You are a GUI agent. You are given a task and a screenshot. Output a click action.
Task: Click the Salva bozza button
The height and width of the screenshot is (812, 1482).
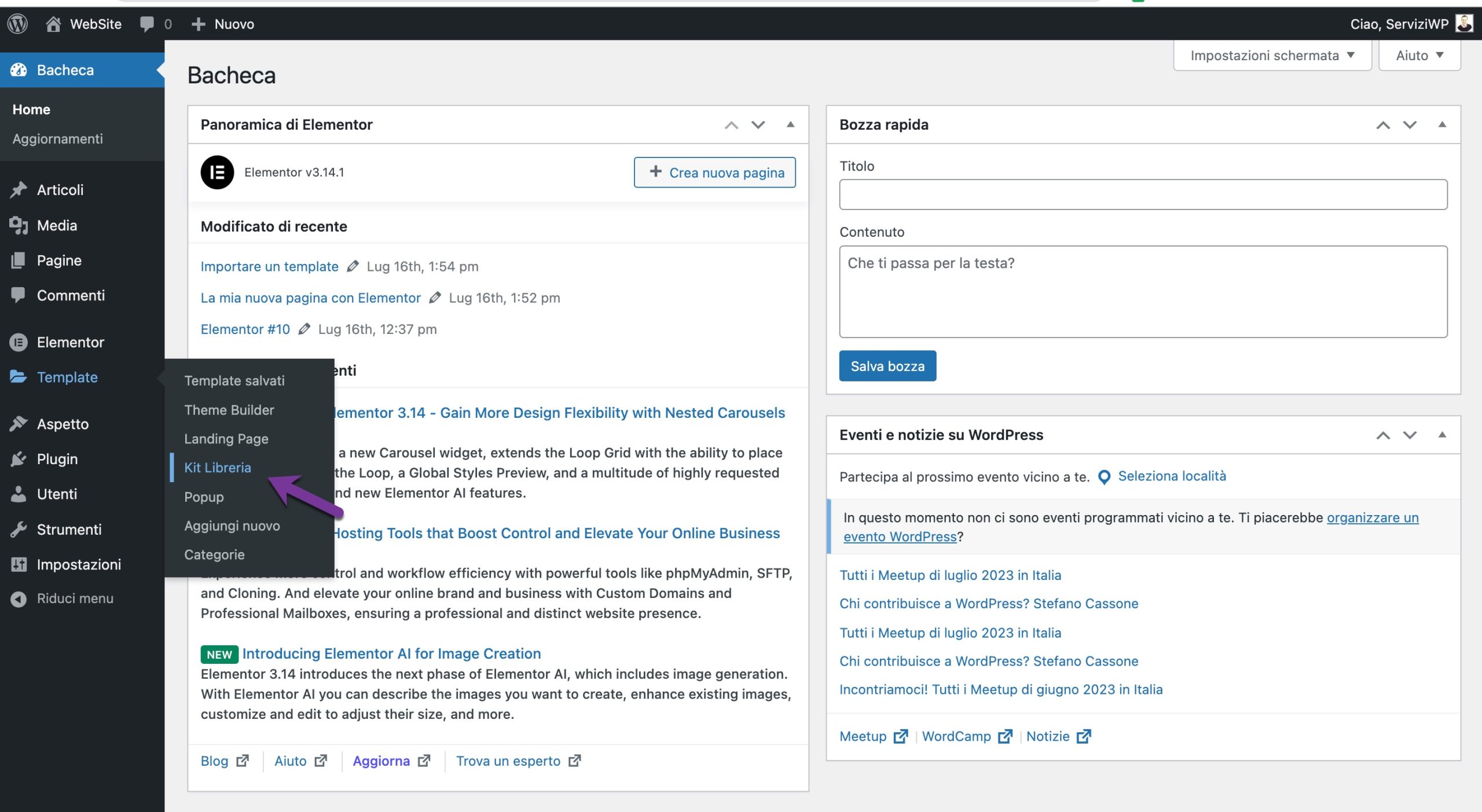click(x=887, y=366)
